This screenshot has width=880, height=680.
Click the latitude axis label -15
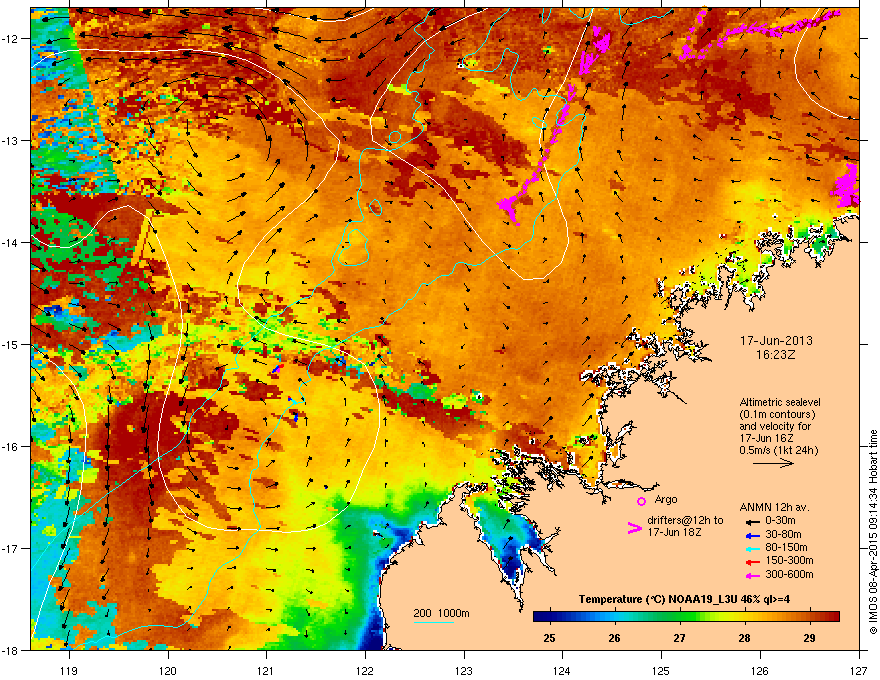[10, 344]
